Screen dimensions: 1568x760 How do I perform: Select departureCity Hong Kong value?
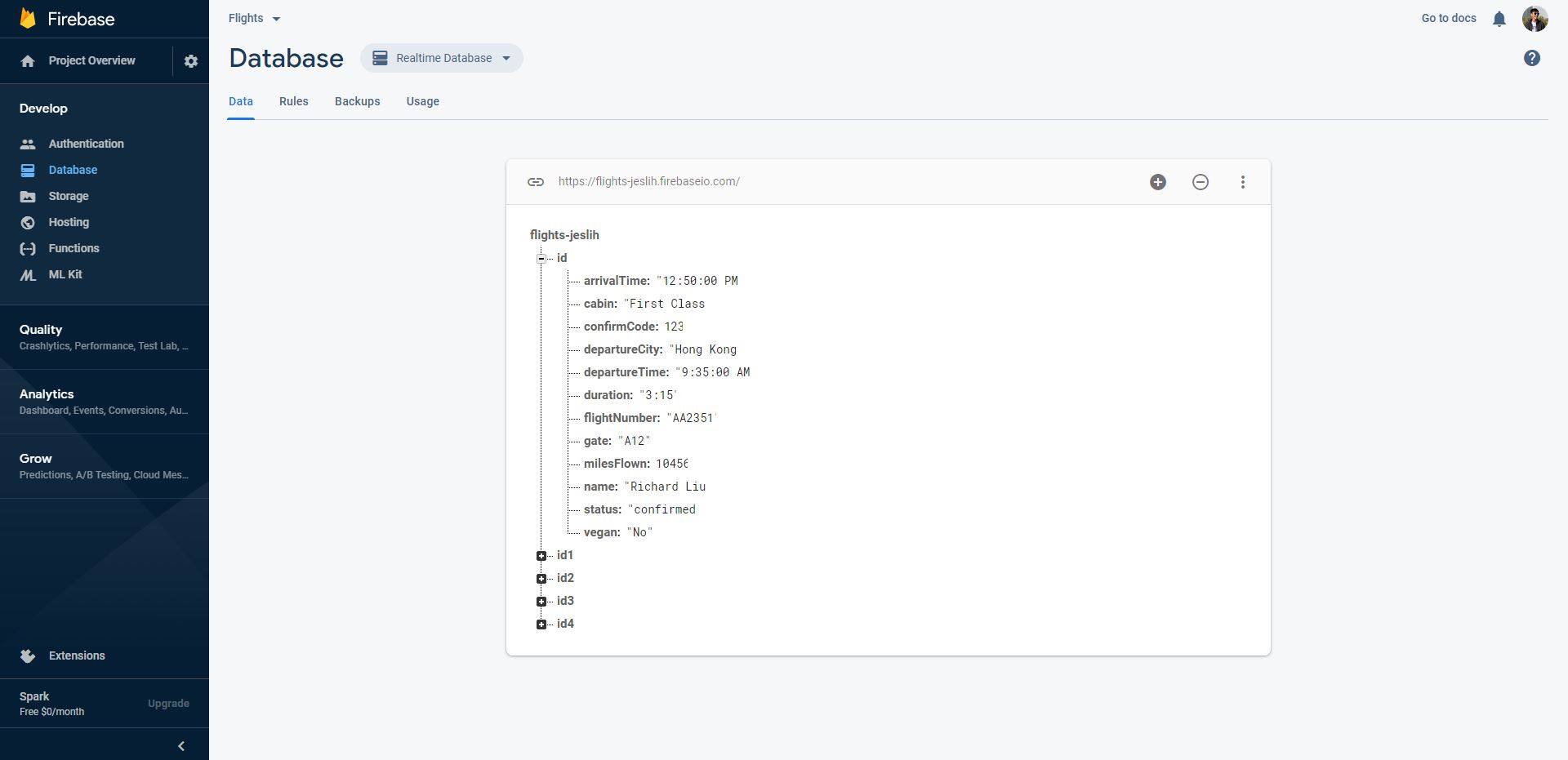point(703,349)
